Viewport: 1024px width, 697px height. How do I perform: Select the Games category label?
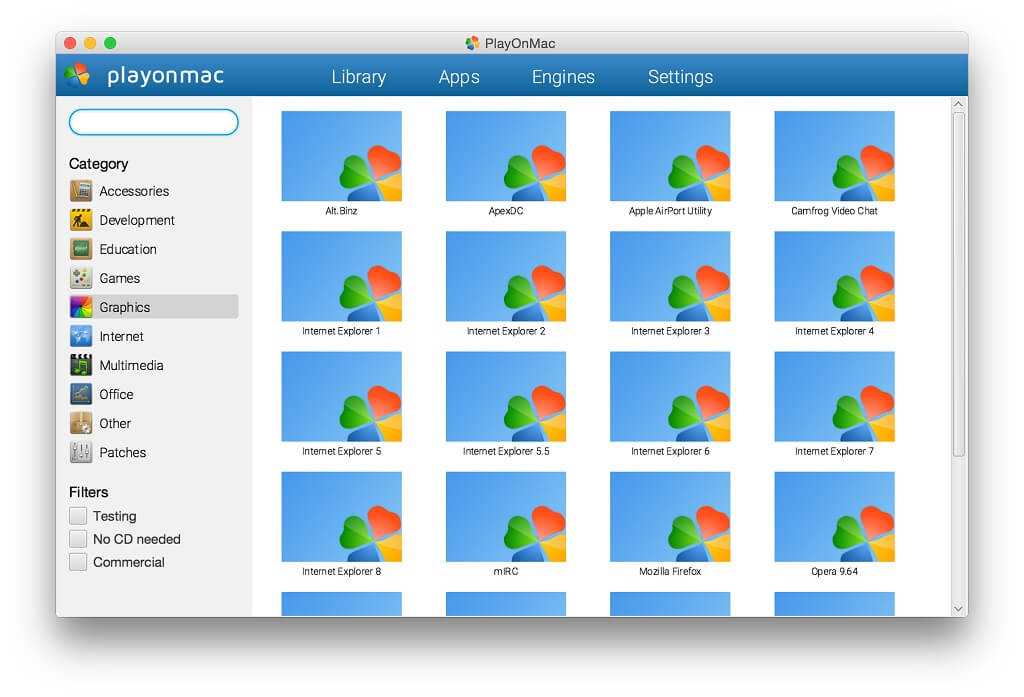point(120,278)
